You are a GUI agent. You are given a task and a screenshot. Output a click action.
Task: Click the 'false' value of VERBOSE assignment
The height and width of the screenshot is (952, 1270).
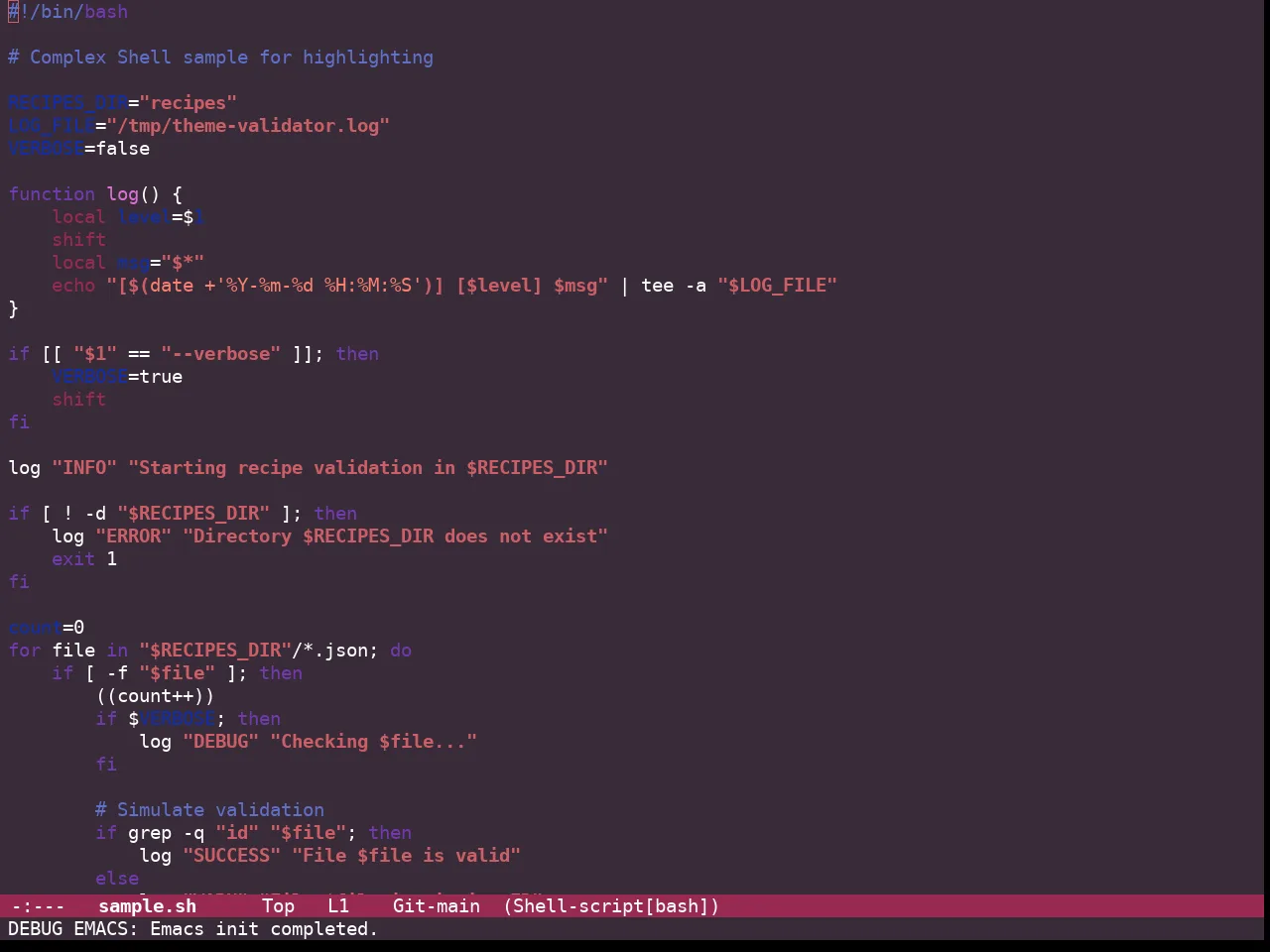pos(123,149)
